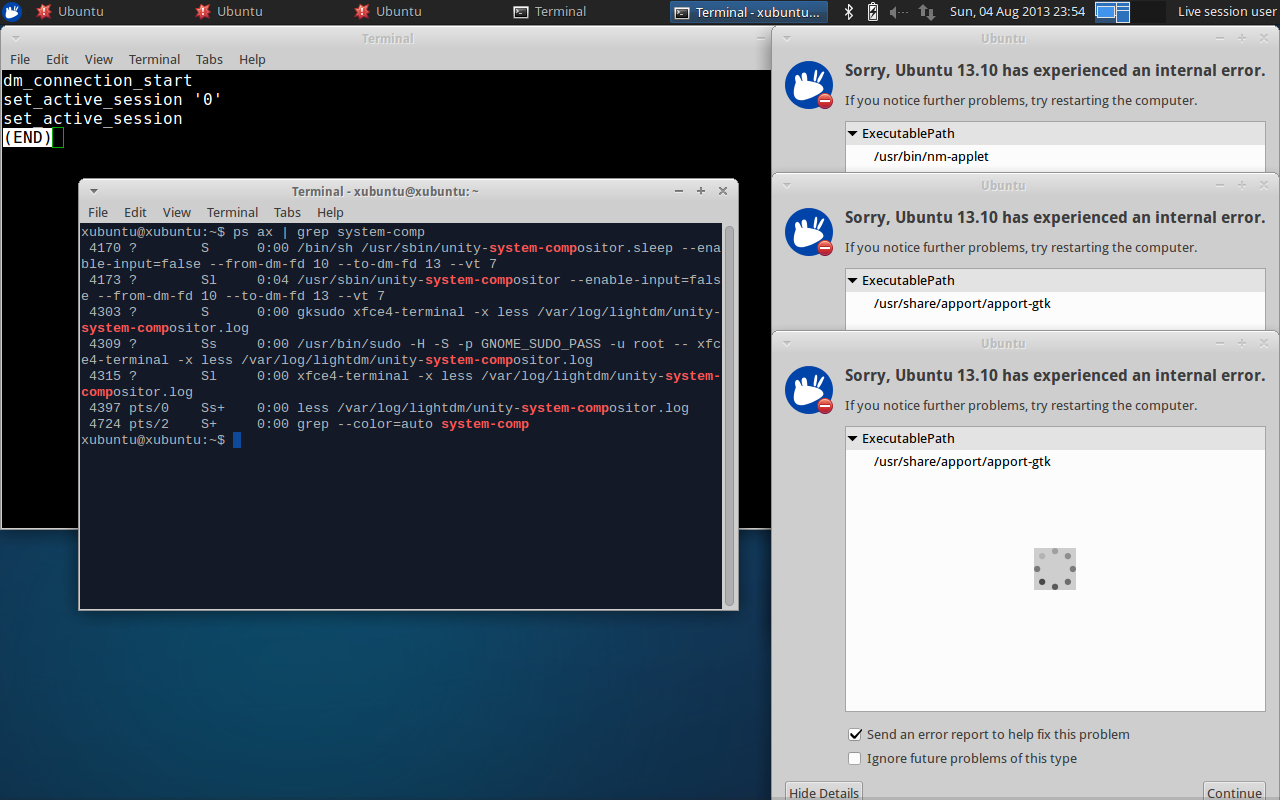Open View menu in rear Terminal window
Viewport: 1280px width, 800px height.
99,59
